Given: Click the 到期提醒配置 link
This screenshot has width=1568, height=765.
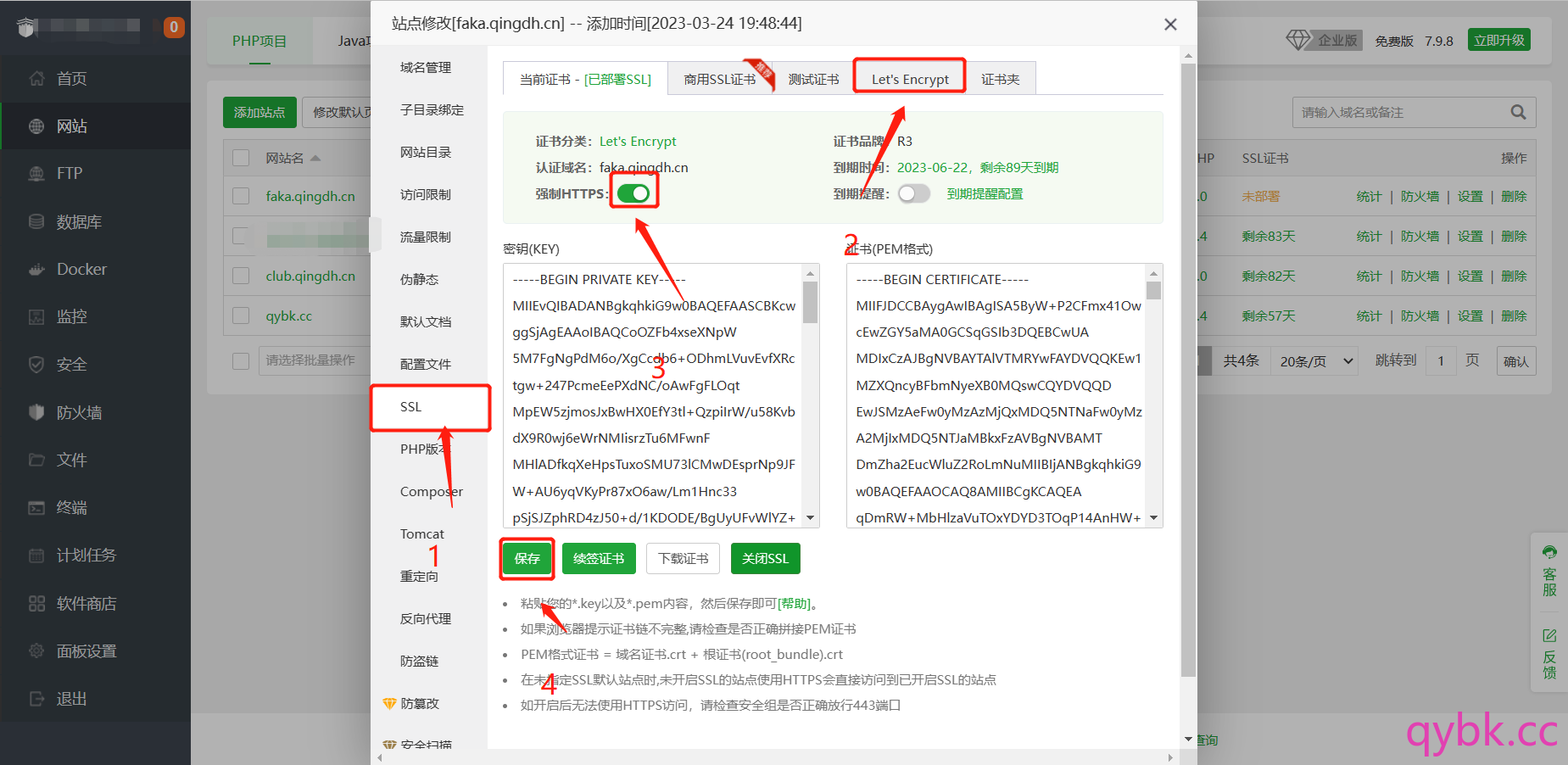Looking at the screenshot, I should click(x=985, y=193).
